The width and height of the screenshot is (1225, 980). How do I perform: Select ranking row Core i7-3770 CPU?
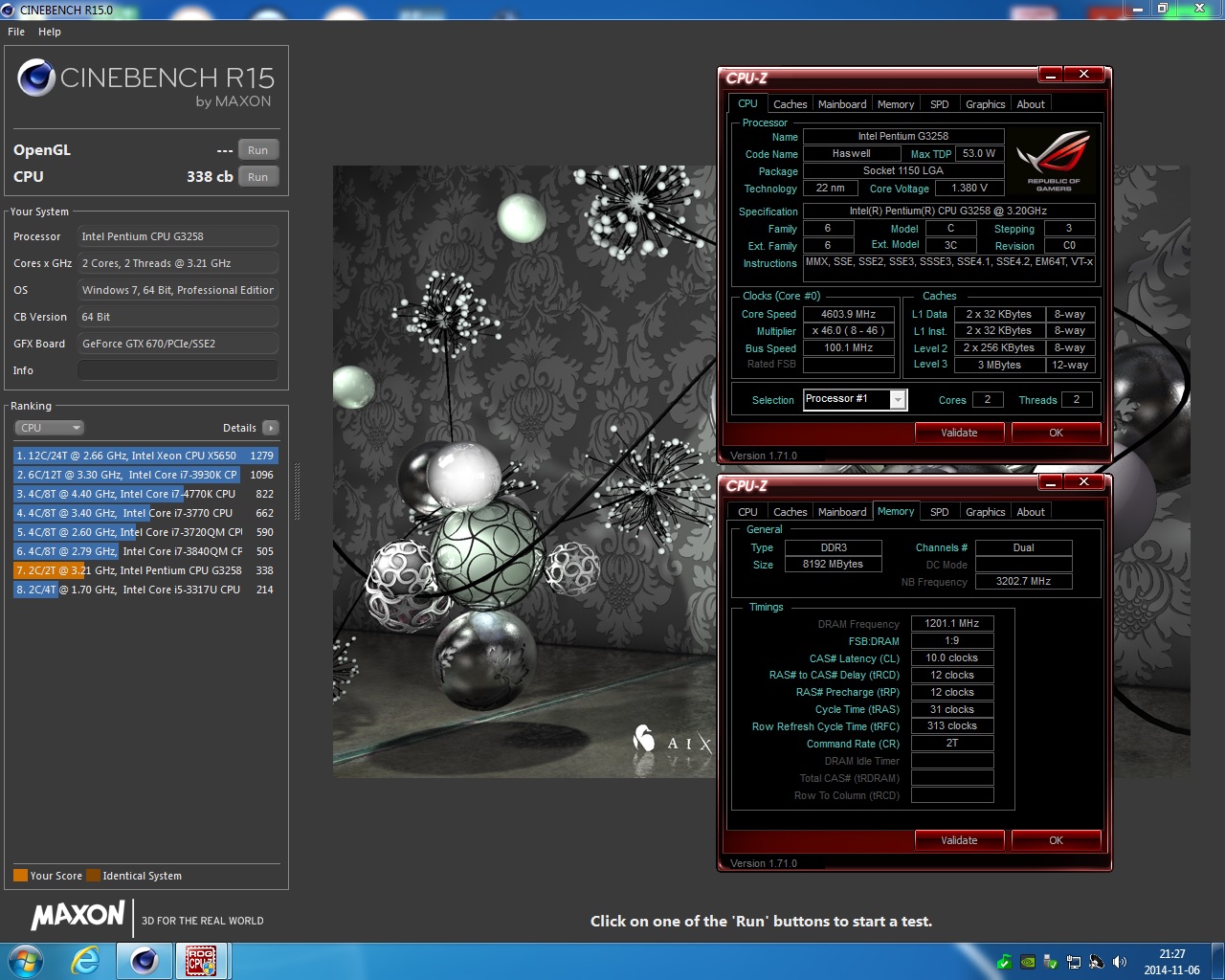click(145, 513)
